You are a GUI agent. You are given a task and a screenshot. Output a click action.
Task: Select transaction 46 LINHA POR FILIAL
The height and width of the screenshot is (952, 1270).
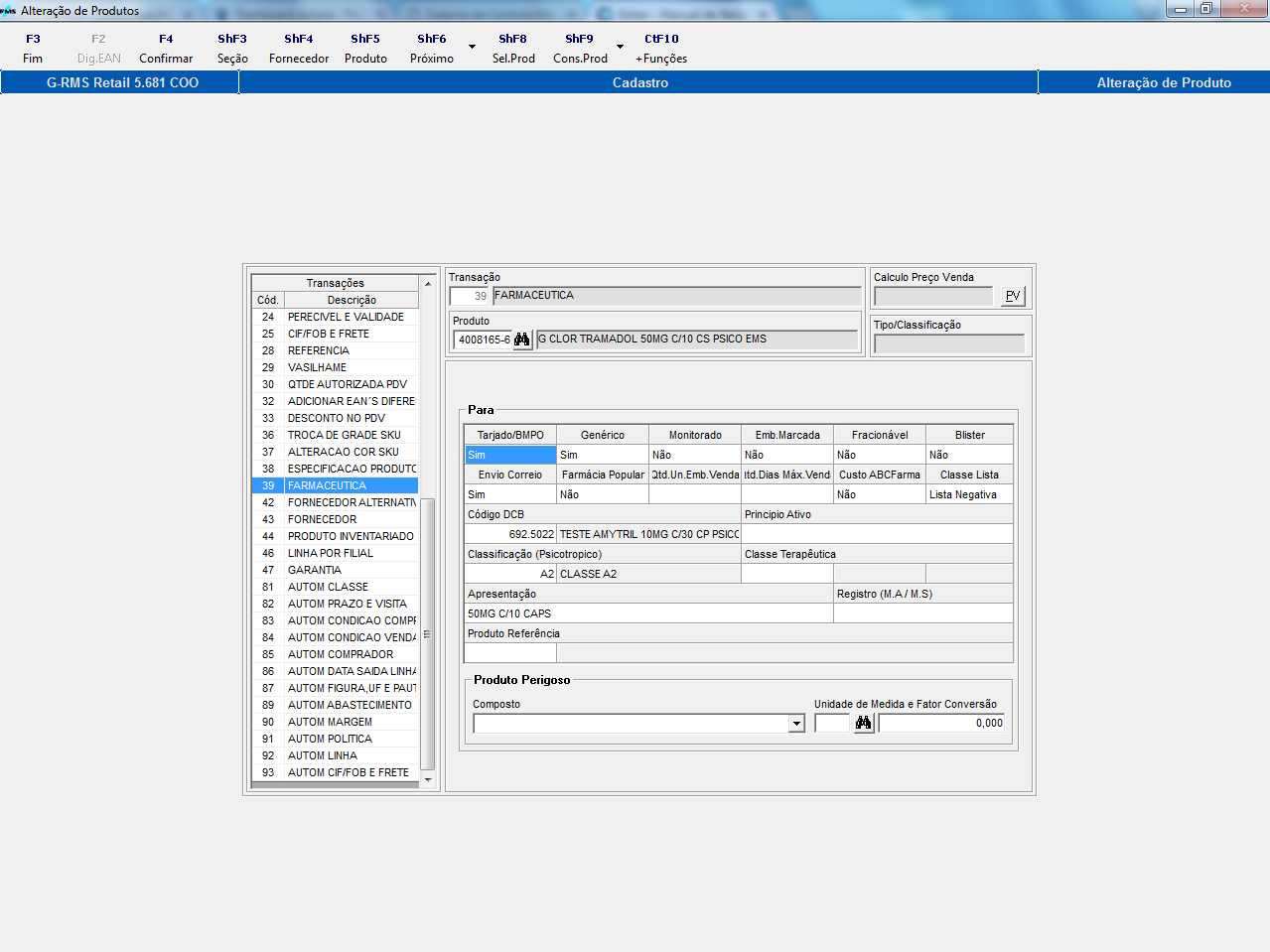click(x=335, y=553)
